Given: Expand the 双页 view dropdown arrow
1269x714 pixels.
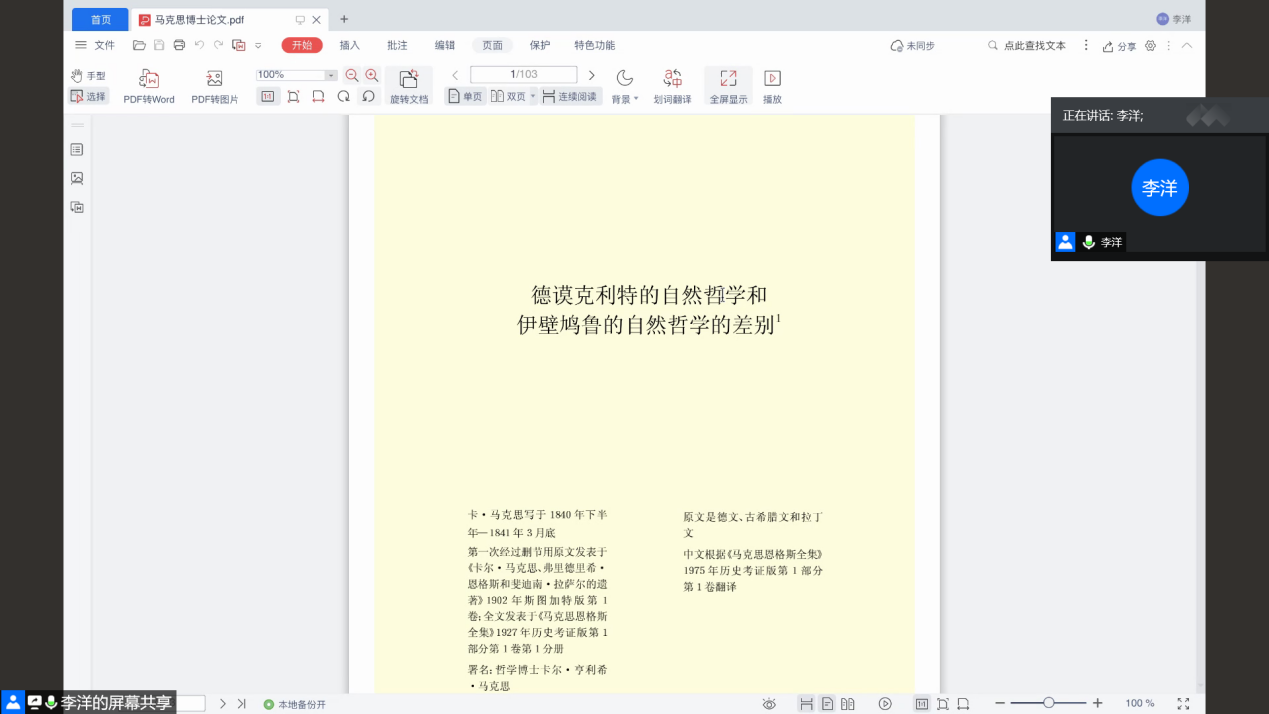Looking at the screenshot, I should (x=533, y=96).
